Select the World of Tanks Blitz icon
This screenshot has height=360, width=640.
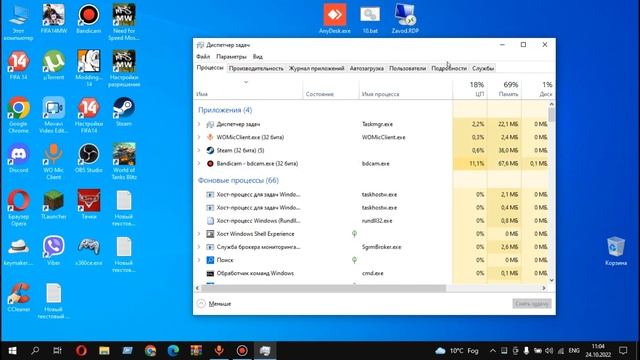pos(124,162)
